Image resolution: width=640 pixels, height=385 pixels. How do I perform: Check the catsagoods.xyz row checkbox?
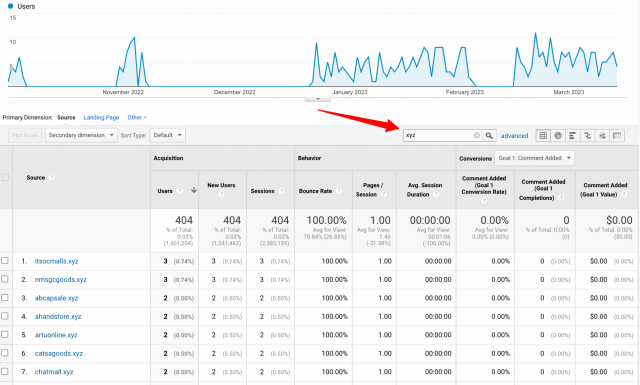(x=4, y=353)
